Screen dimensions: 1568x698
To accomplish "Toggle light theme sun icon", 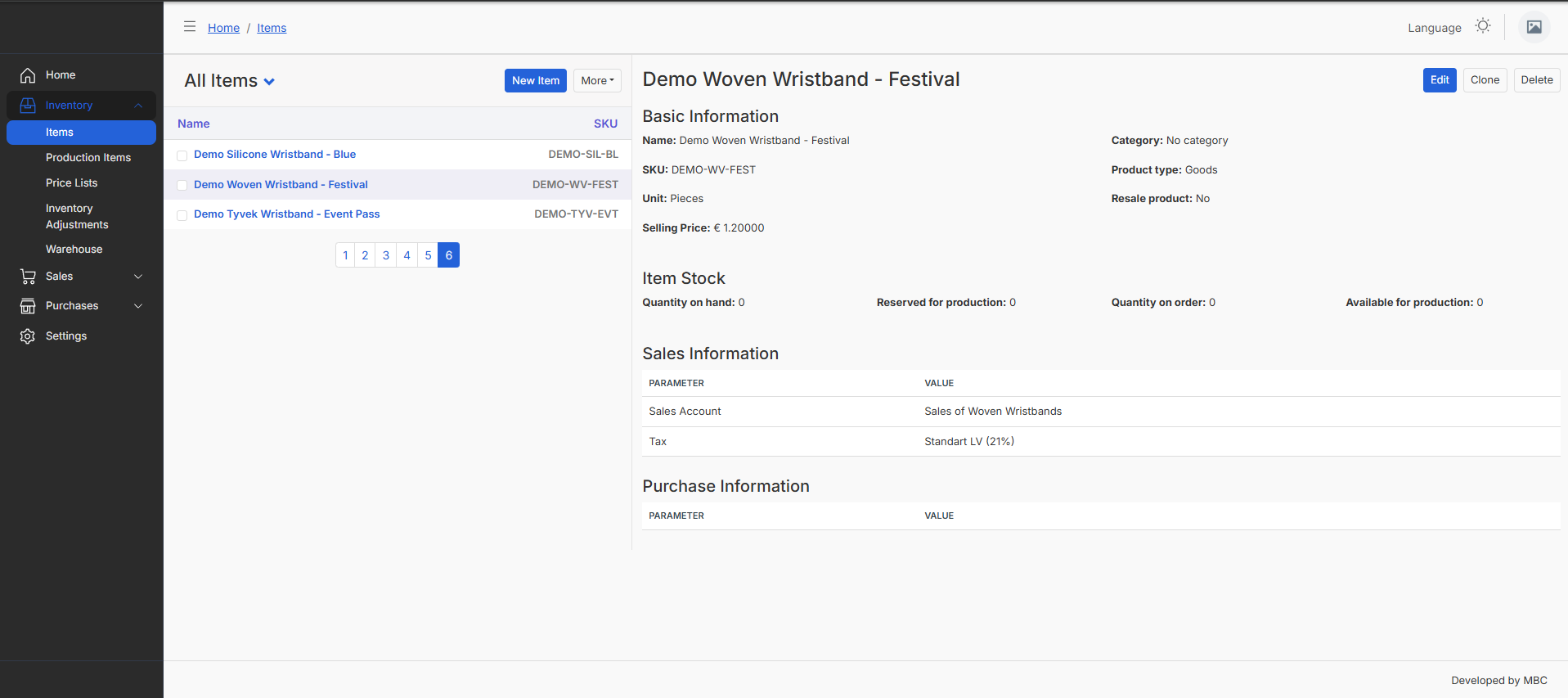I will coord(1483,26).
